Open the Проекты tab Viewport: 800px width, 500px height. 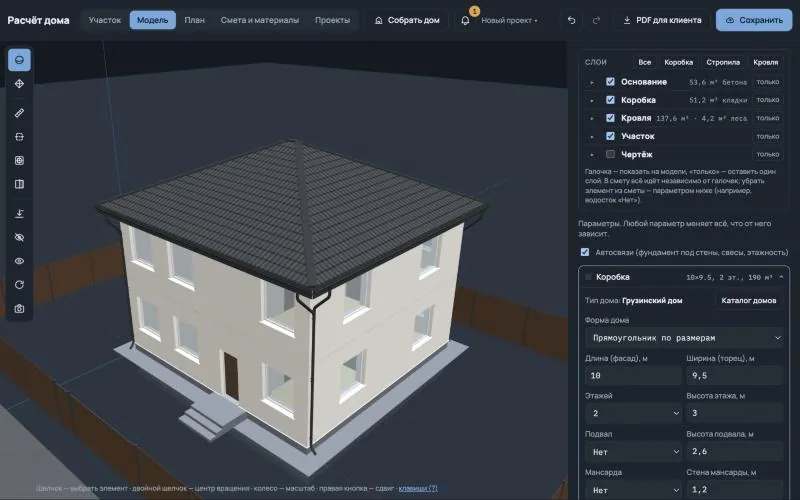tap(332, 20)
